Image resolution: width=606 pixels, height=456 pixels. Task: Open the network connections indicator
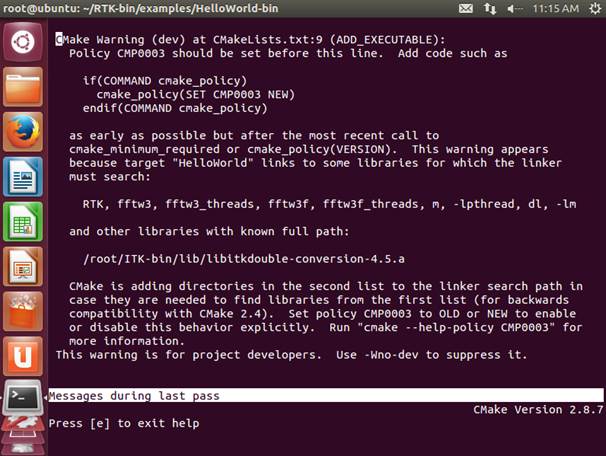(x=490, y=8)
